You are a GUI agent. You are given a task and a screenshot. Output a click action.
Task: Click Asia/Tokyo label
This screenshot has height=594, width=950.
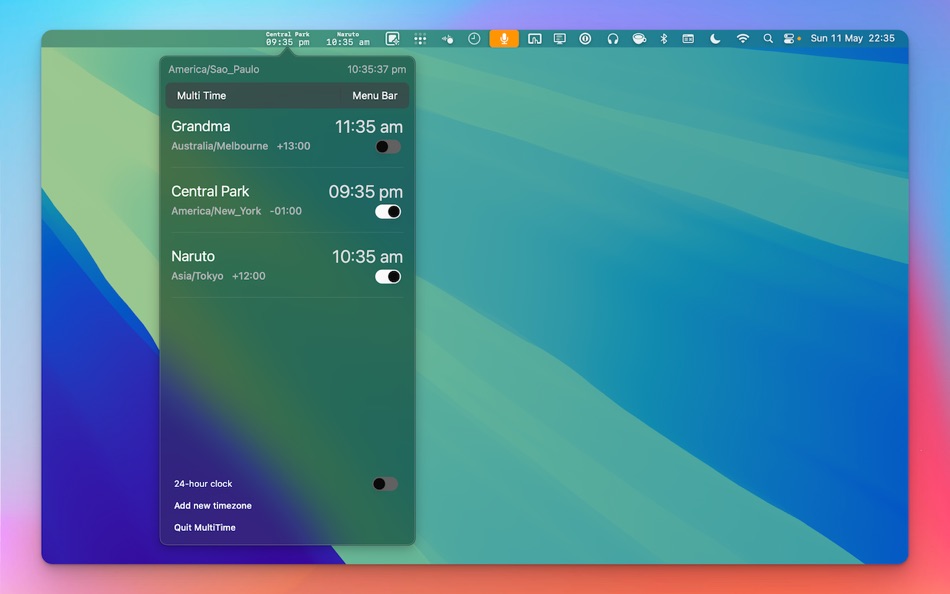[197, 276]
